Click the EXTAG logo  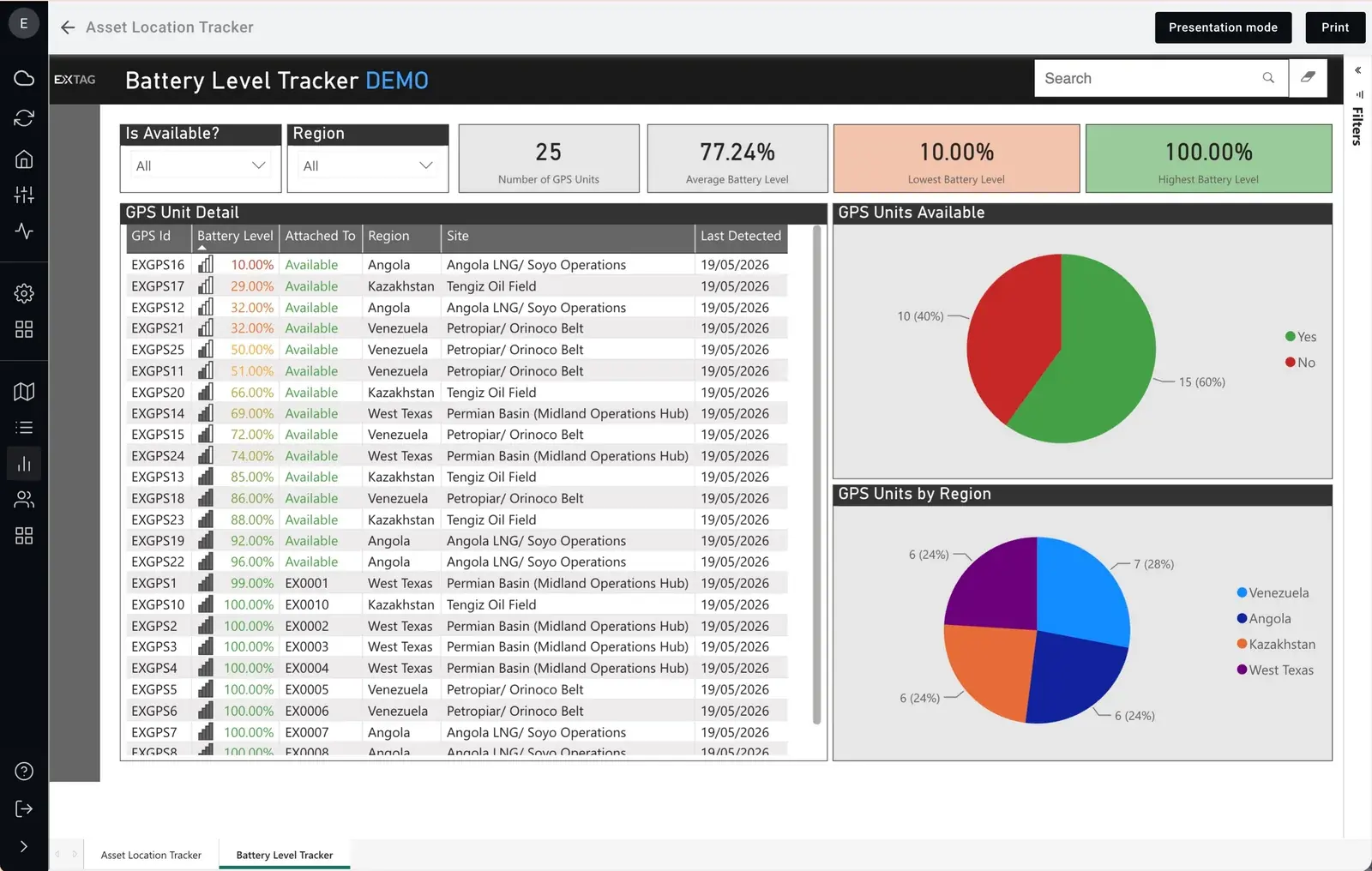(x=75, y=79)
